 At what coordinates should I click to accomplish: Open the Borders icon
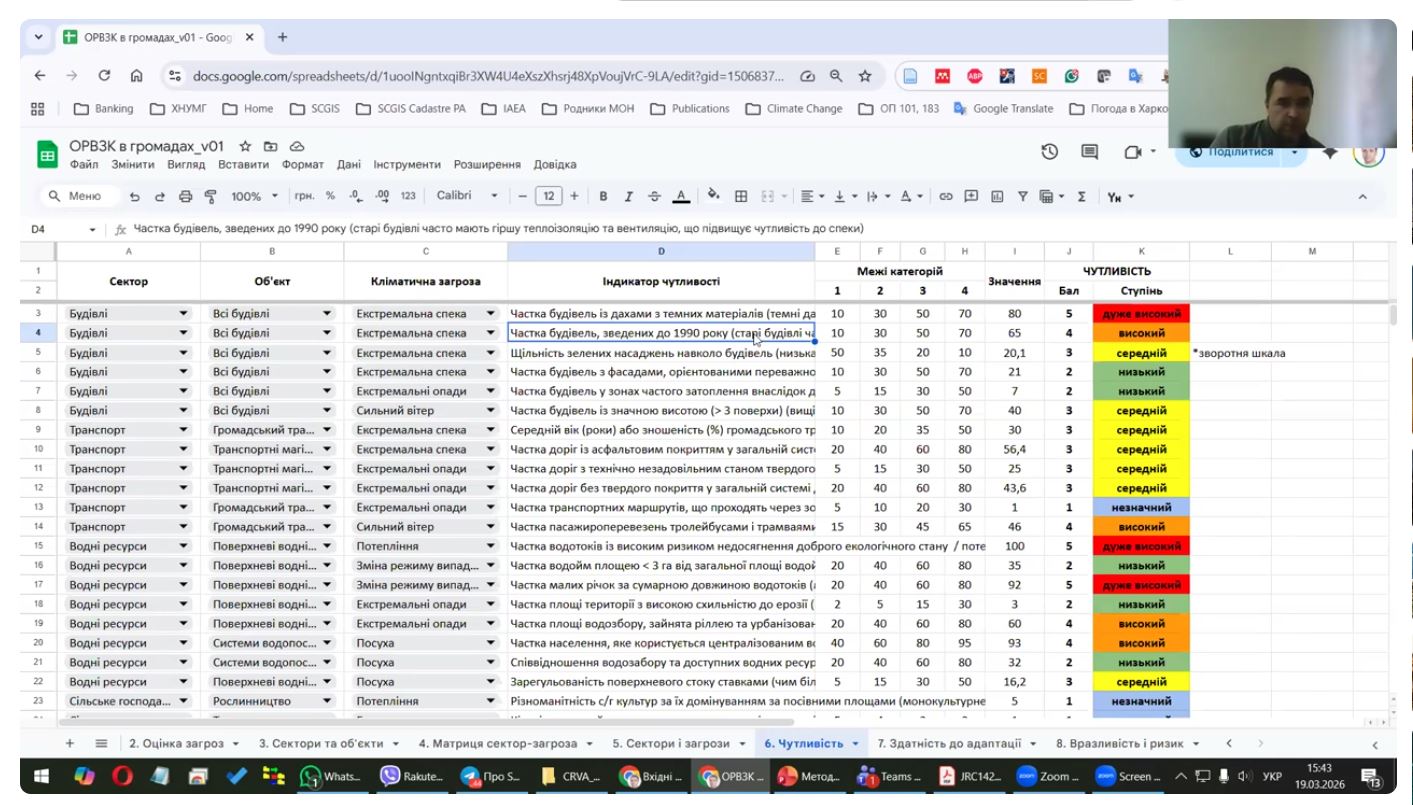(x=741, y=197)
